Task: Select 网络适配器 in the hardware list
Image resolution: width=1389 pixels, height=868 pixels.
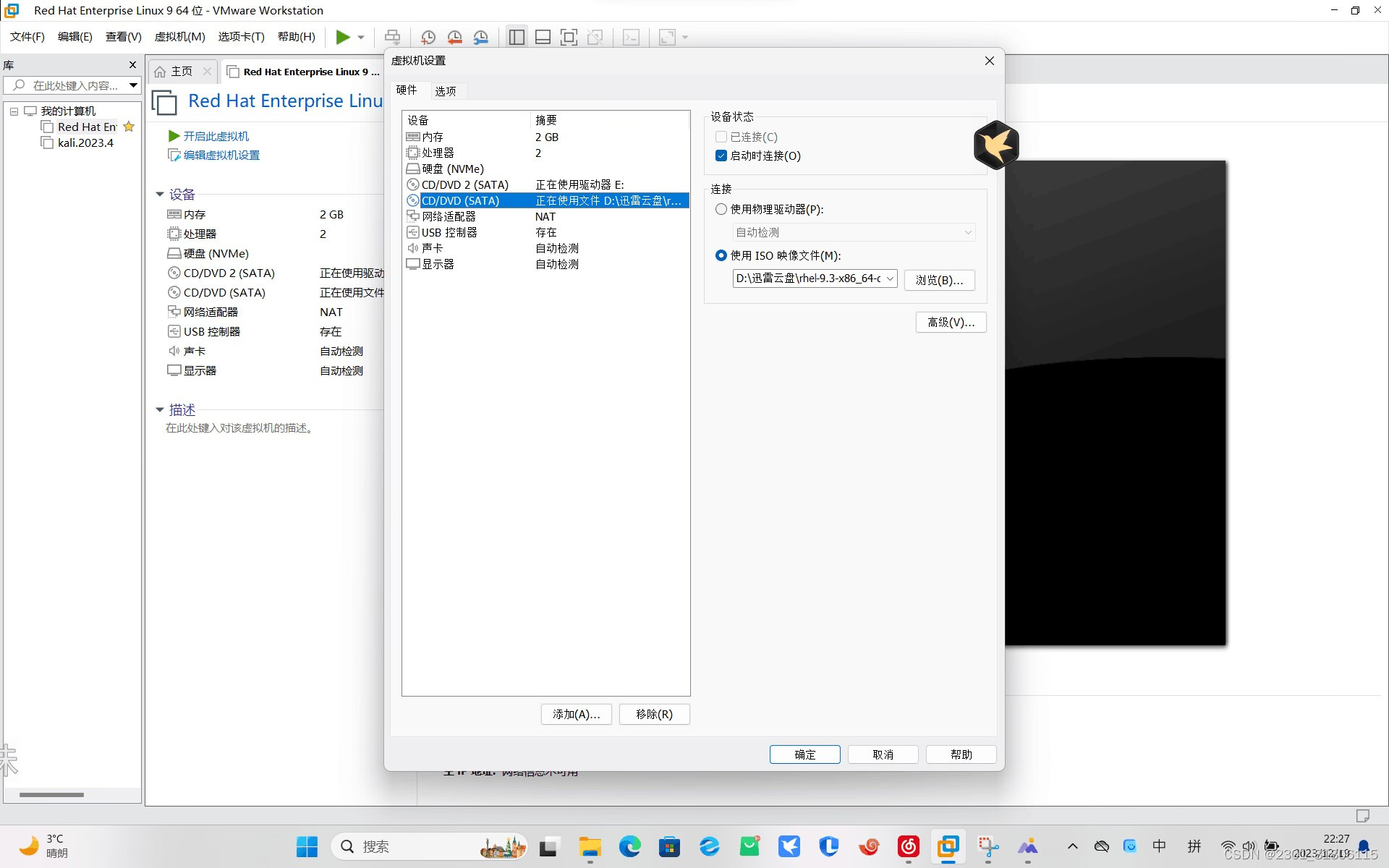Action: 449,216
